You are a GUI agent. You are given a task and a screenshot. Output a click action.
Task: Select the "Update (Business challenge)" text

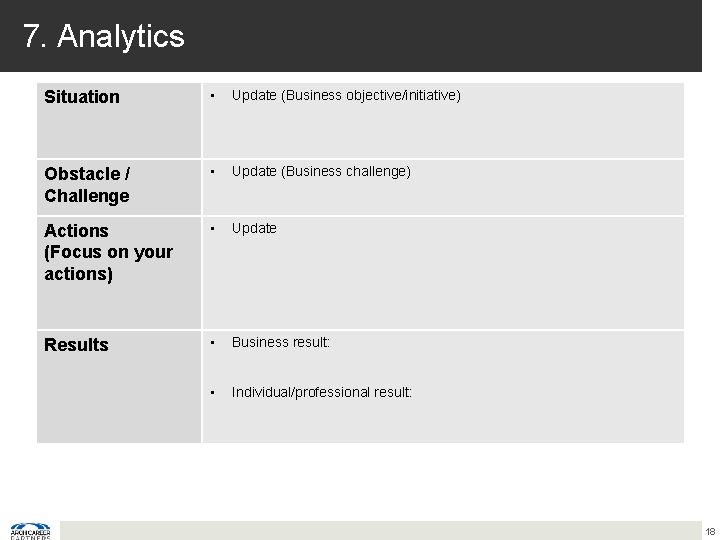321,171
